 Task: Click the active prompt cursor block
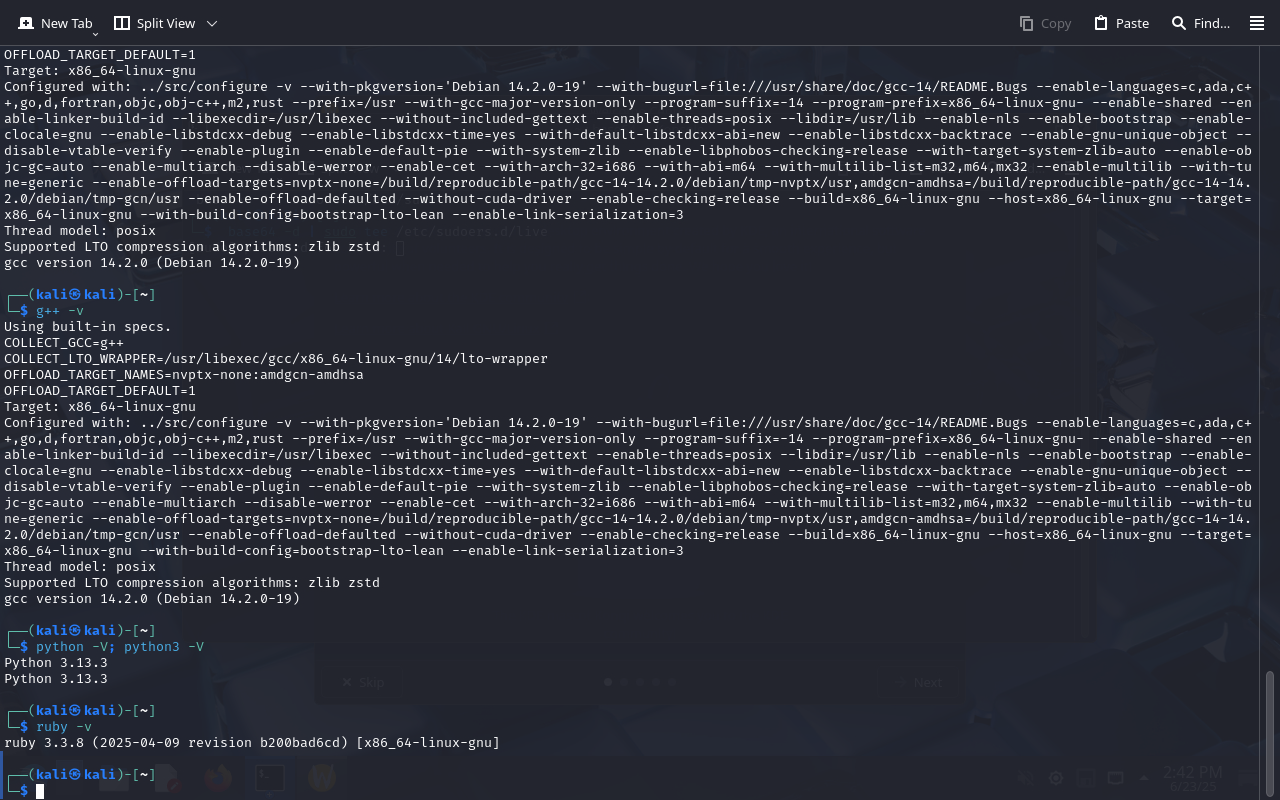click(40, 791)
